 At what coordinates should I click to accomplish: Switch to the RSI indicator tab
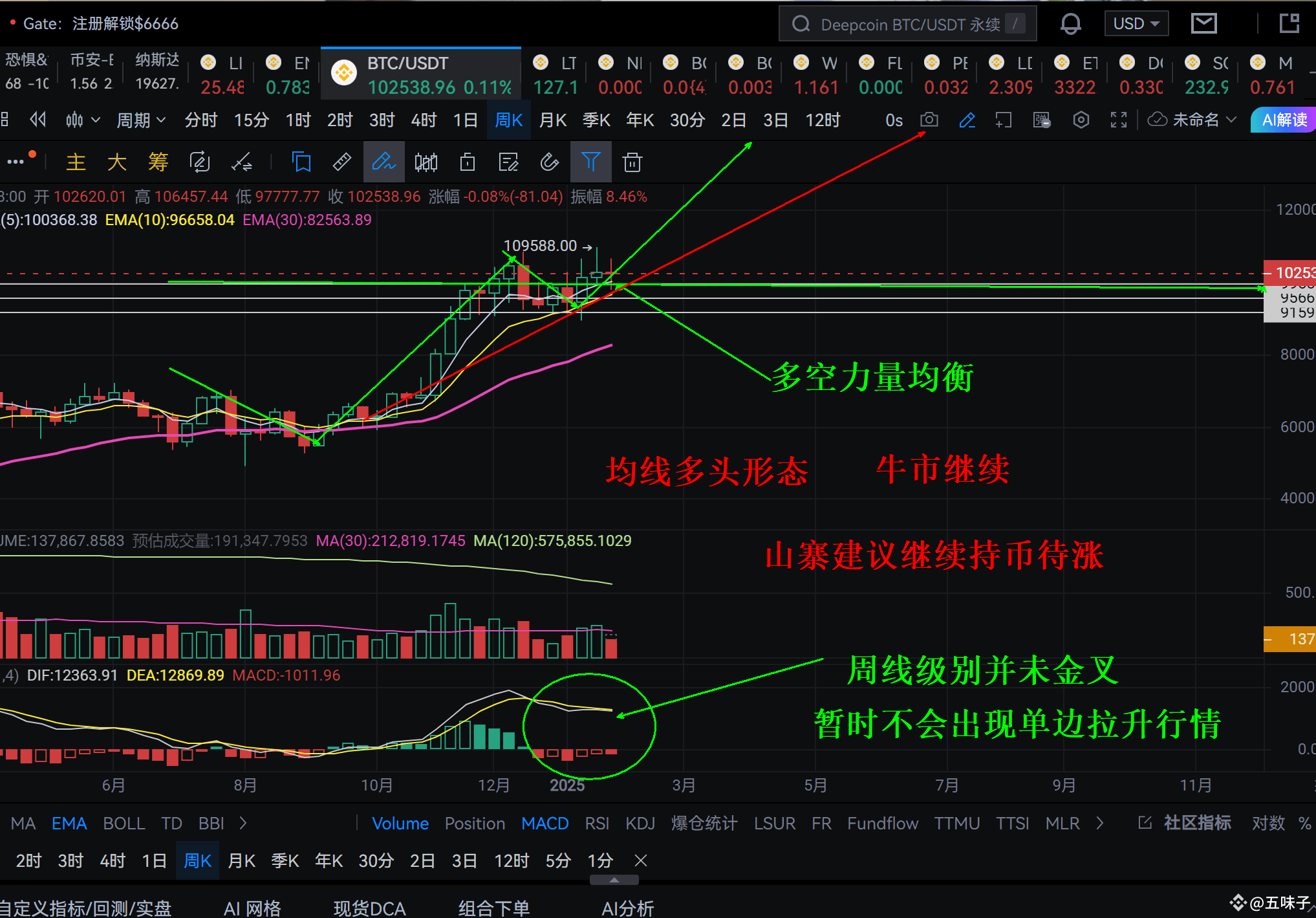coord(597,823)
